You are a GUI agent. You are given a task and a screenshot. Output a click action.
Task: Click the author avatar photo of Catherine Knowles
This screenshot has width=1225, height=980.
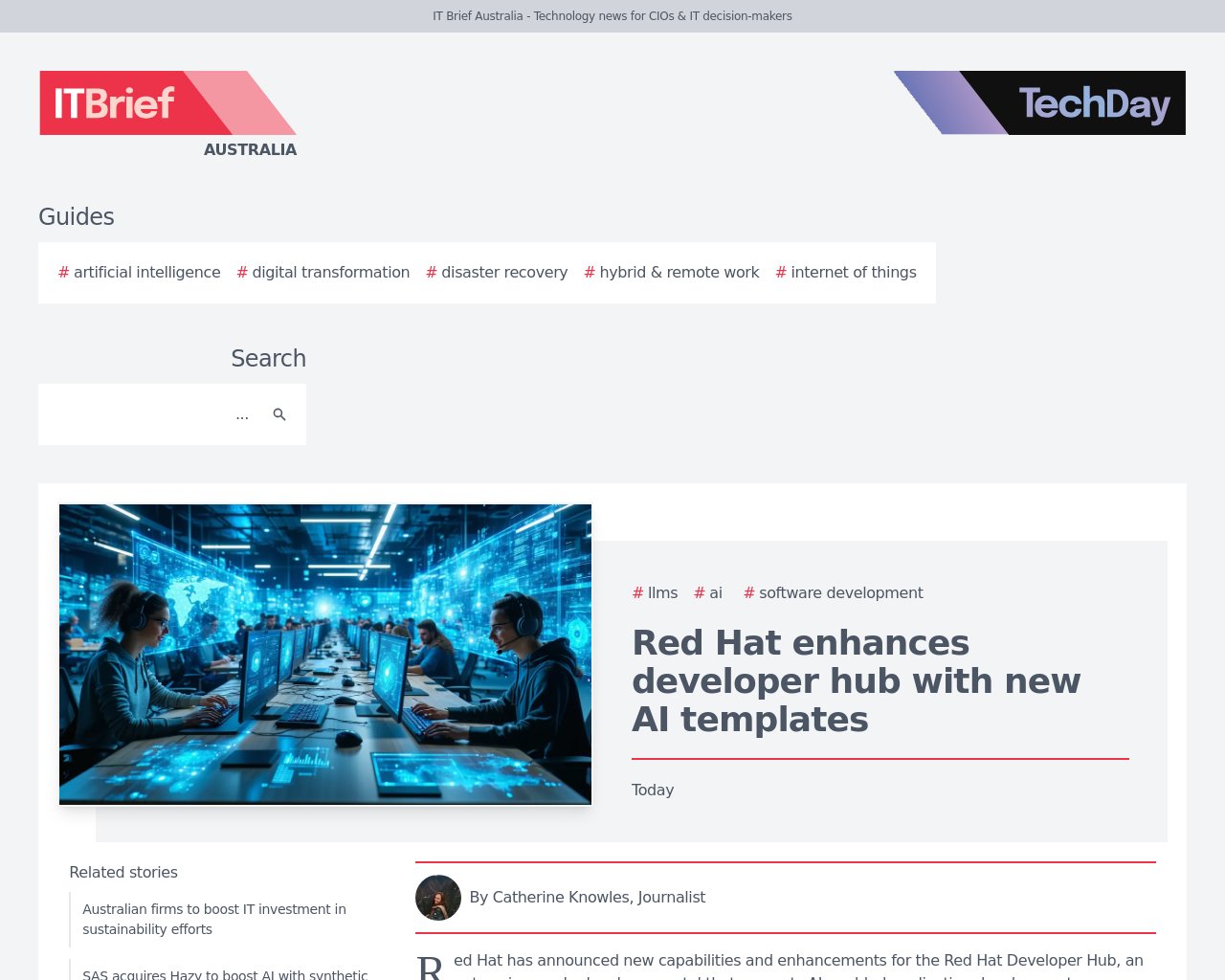[438, 898]
